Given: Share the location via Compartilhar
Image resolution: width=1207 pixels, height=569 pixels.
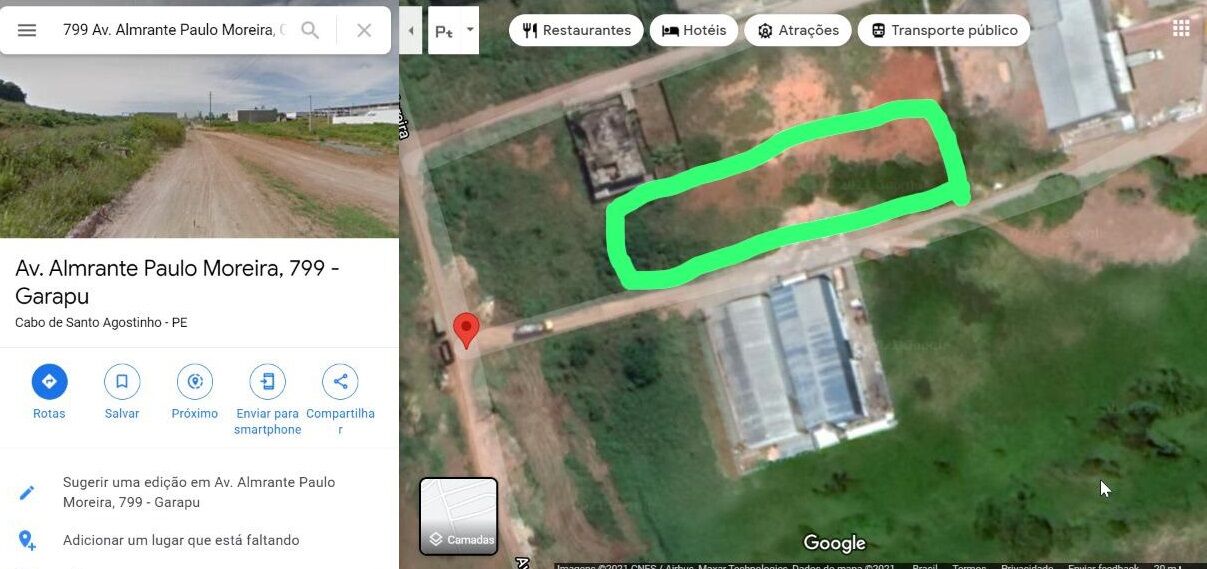Looking at the screenshot, I should point(340,381).
